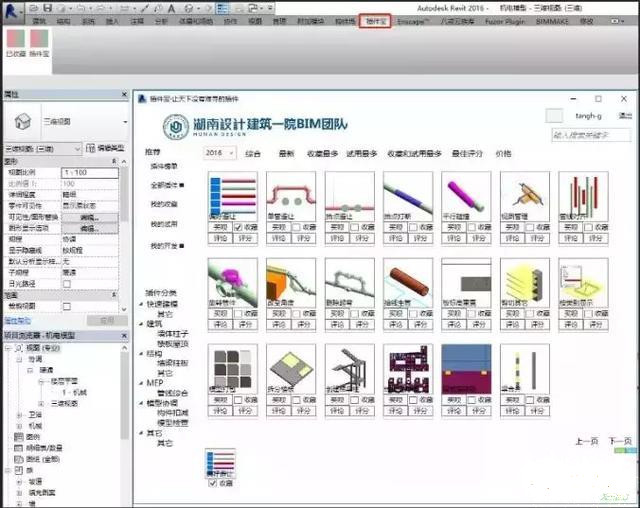The width and height of the screenshot is (640, 508).
Task: Check 收藏 box under the single-pipe bypass plugin
Action: point(297,227)
